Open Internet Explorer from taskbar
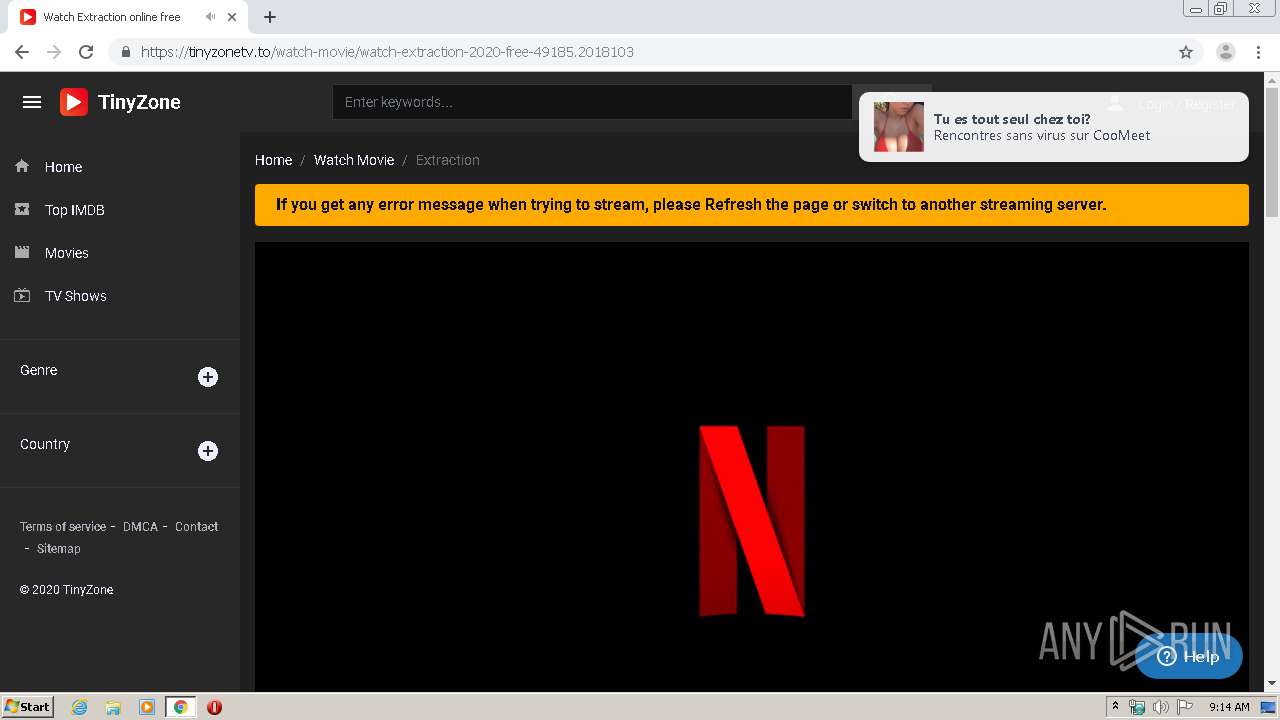The image size is (1280, 720). point(79,707)
